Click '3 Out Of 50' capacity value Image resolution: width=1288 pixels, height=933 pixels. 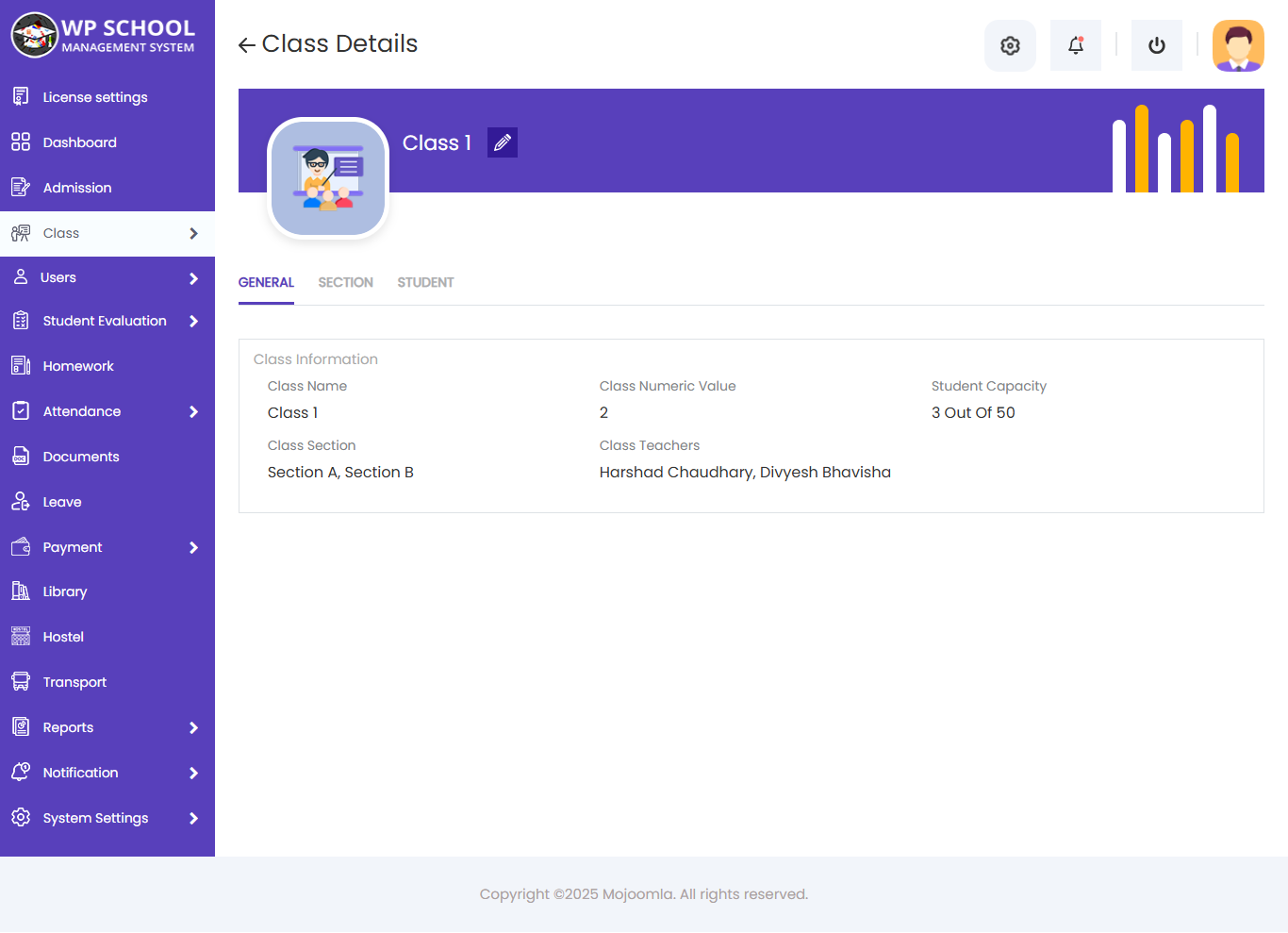(973, 412)
